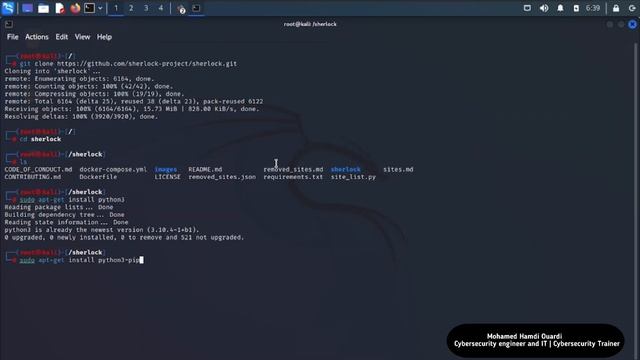The height and width of the screenshot is (360, 640).
Task: Open the notifications bell icon
Action: click(x=560, y=8)
